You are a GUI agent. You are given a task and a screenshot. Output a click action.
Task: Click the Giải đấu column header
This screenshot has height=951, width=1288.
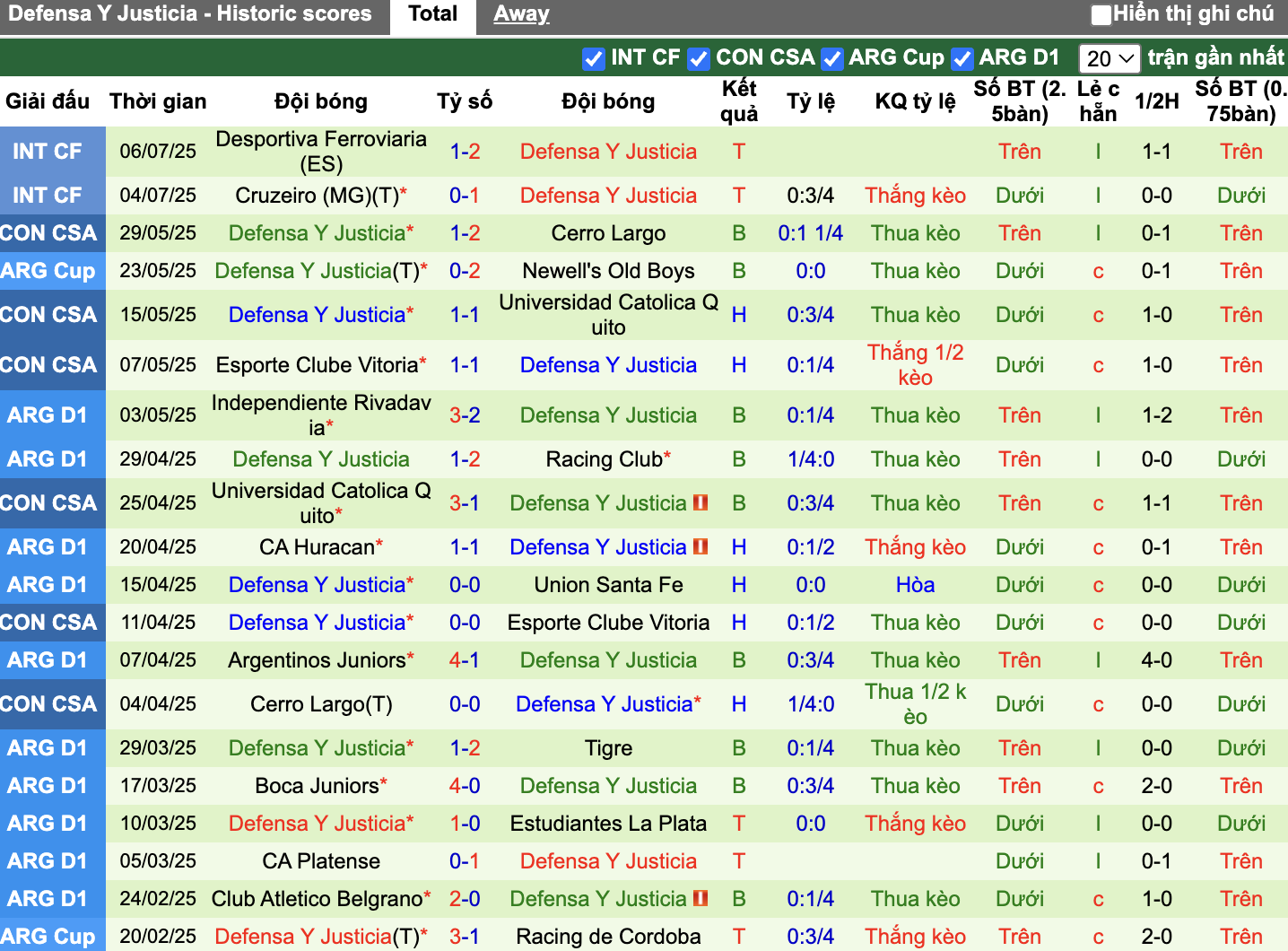pyautogui.click(x=48, y=101)
